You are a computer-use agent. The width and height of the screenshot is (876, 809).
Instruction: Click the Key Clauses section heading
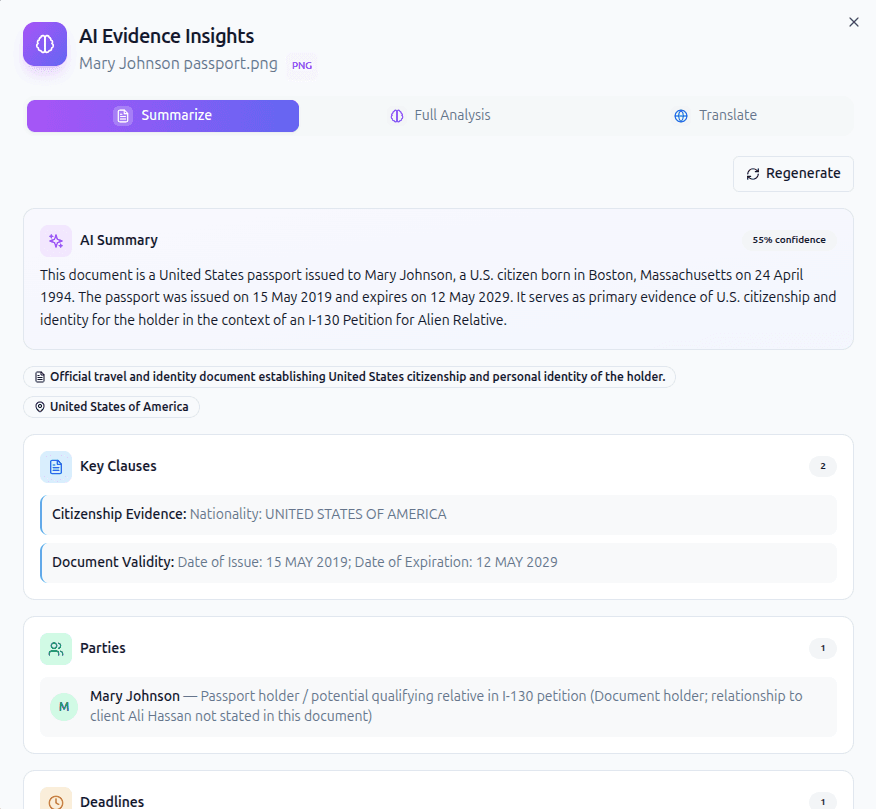pos(118,466)
